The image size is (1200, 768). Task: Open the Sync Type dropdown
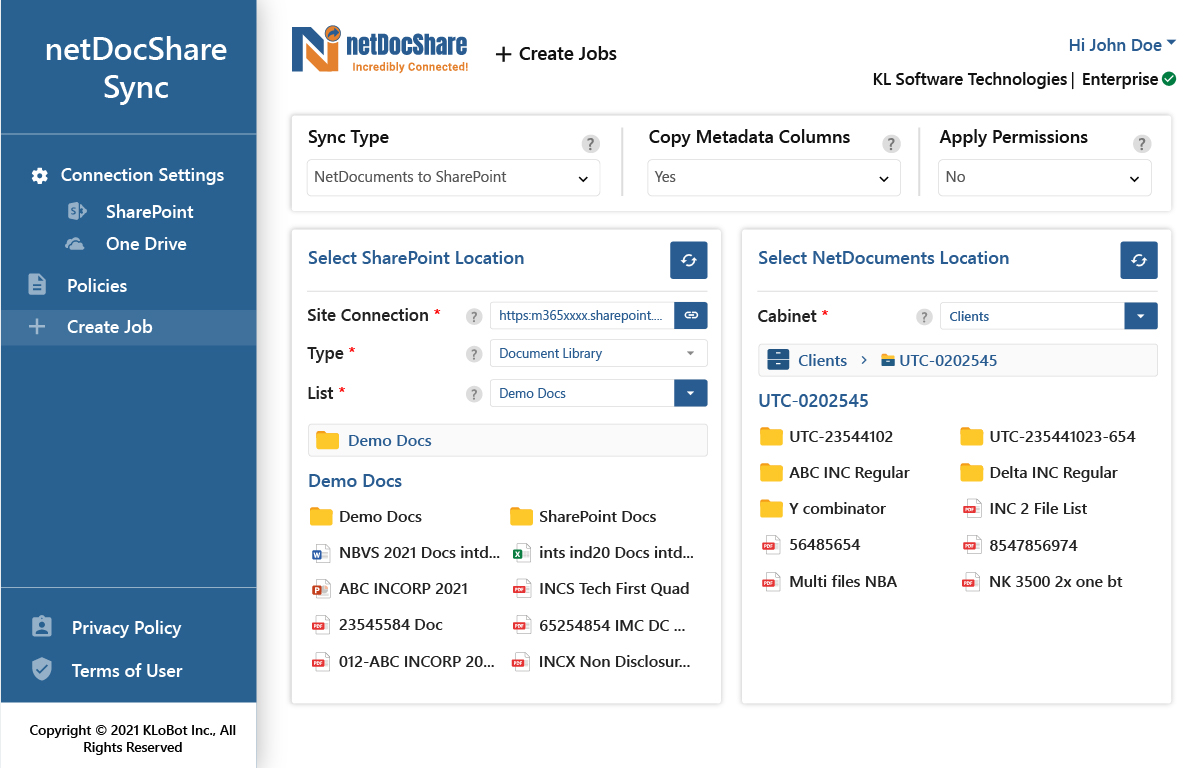click(453, 177)
